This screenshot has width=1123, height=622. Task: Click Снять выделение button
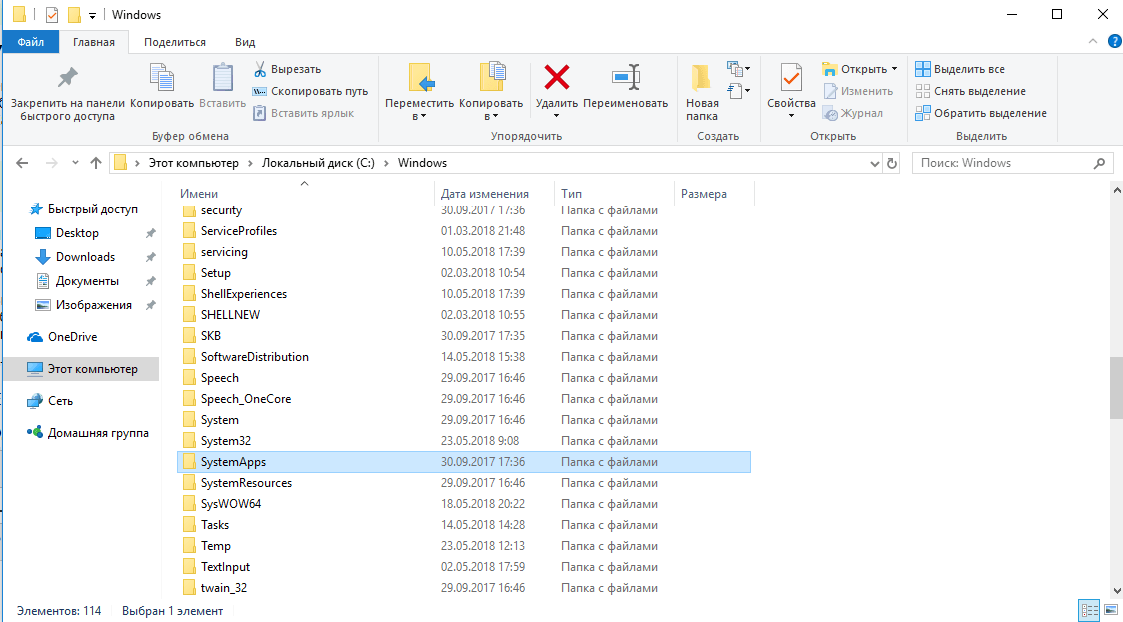(x=970, y=91)
